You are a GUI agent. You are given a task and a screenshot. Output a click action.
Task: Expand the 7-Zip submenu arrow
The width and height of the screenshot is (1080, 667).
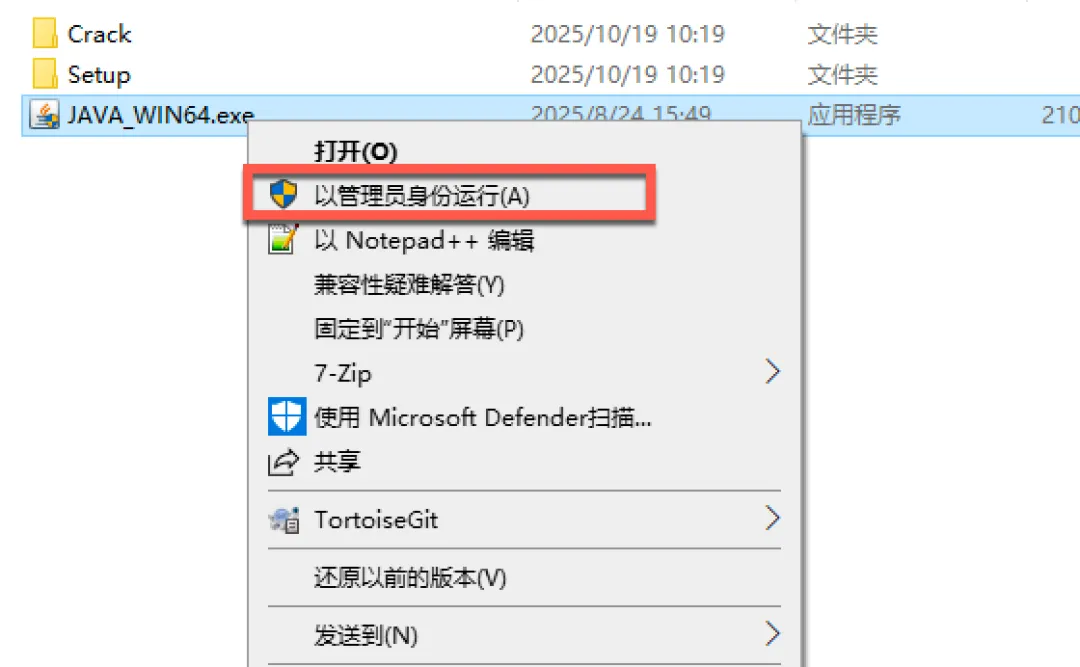(772, 372)
